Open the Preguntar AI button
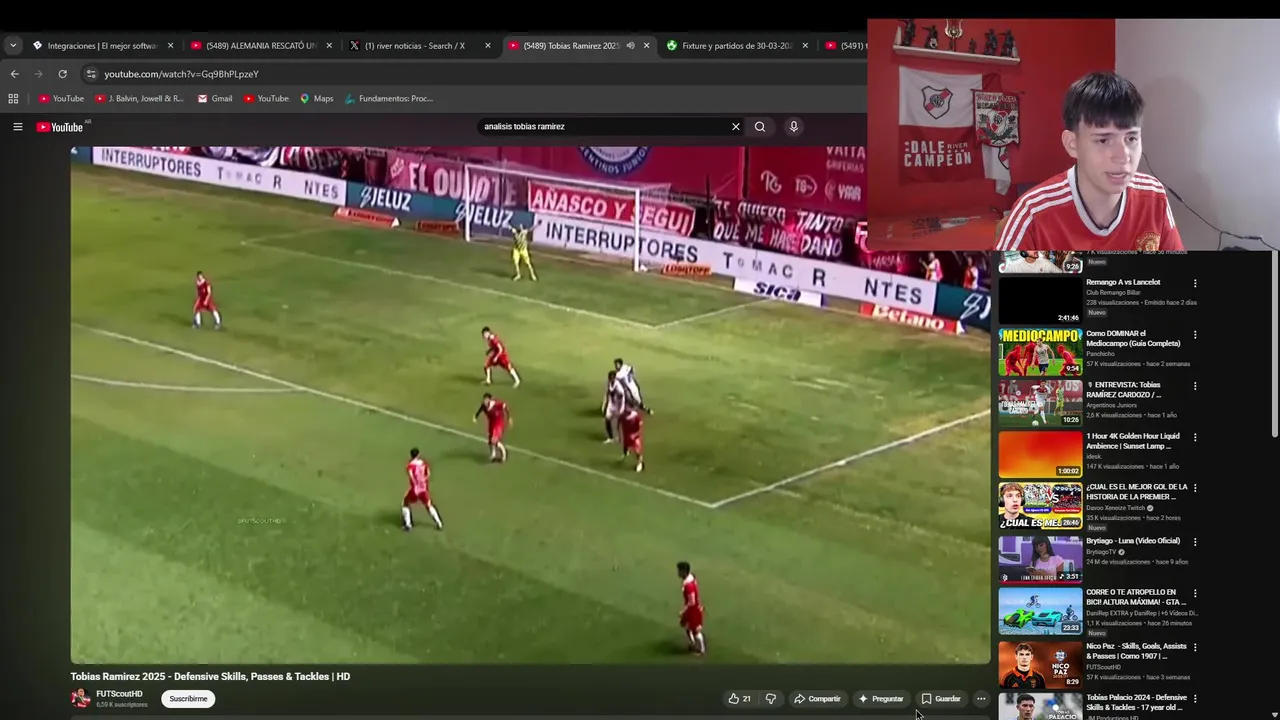The image size is (1280, 720). click(x=880, y=699)
